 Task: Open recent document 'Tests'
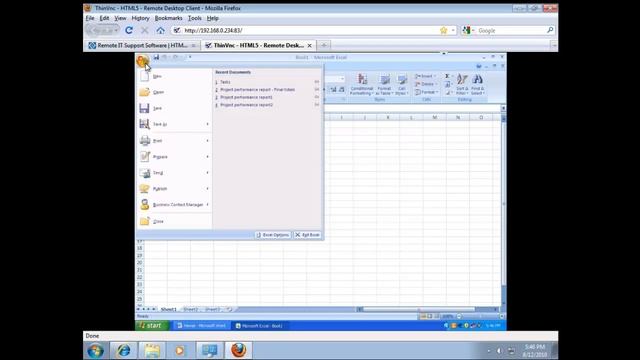(267, 82)
